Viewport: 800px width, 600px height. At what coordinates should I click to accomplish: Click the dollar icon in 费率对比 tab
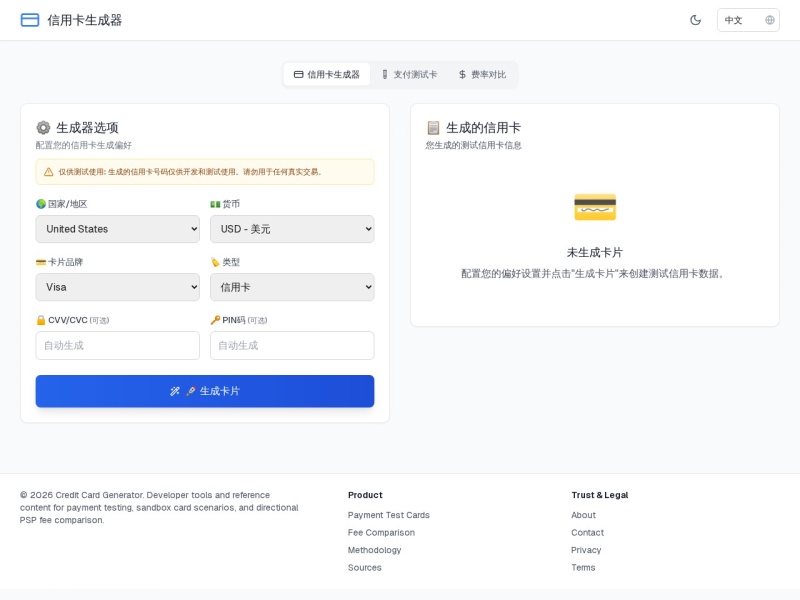pyautogui.click(x=462, y=74)
